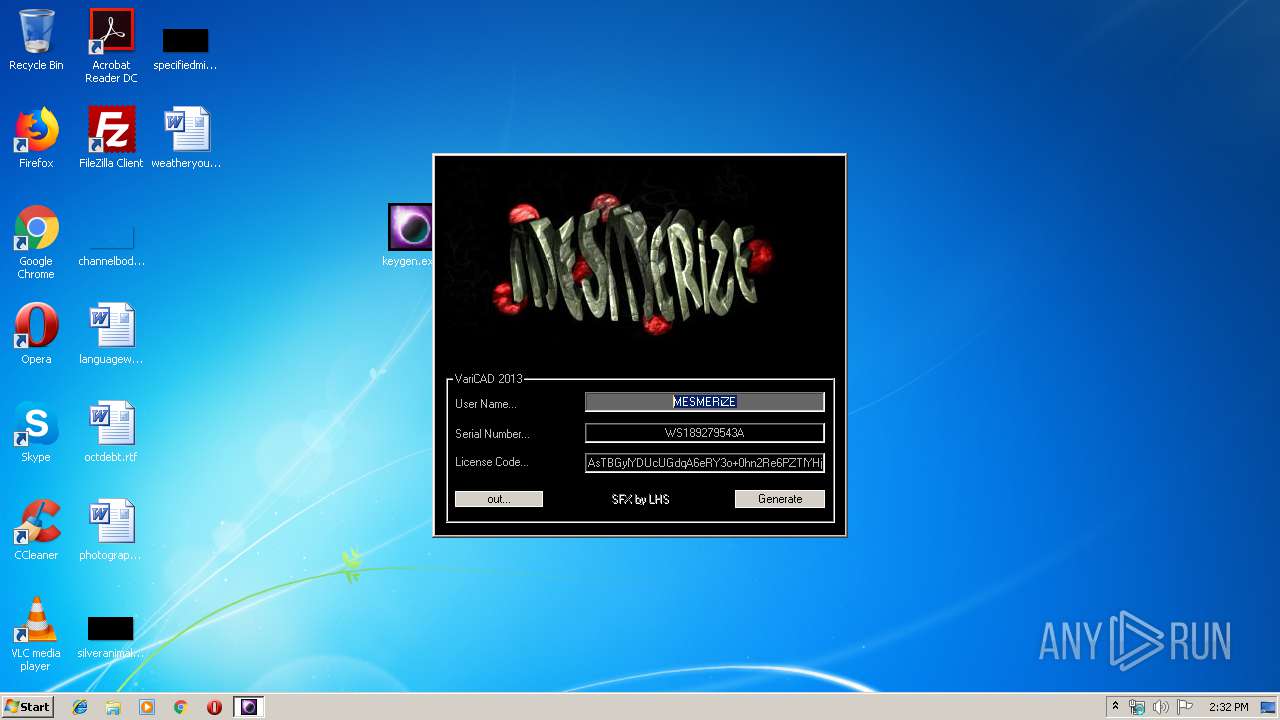Image resolution: width=1280 pixels, height=720 pixels.
Task: Select the CCleaner desktop shortcut
Action: [36, 530]
